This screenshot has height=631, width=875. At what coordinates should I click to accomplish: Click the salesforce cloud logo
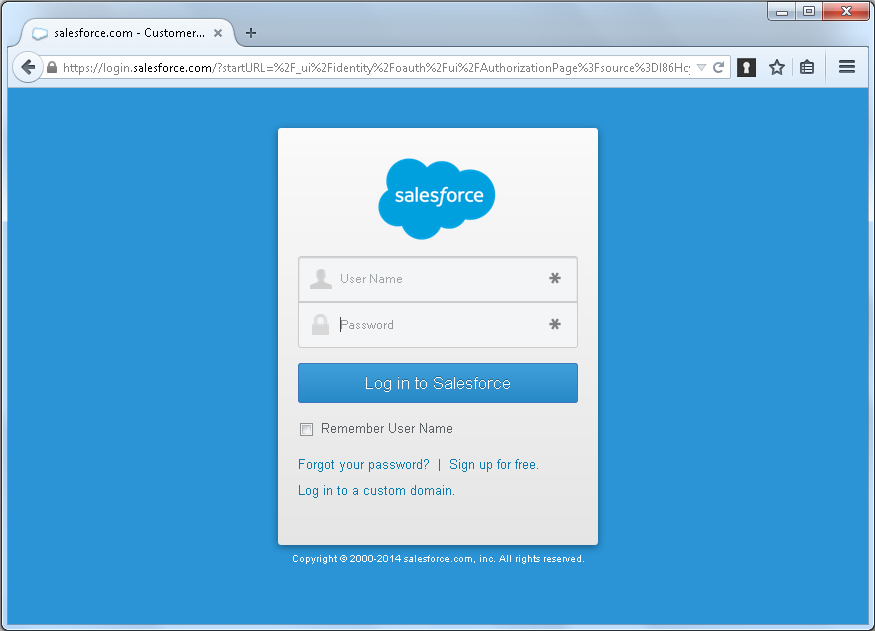437,195
